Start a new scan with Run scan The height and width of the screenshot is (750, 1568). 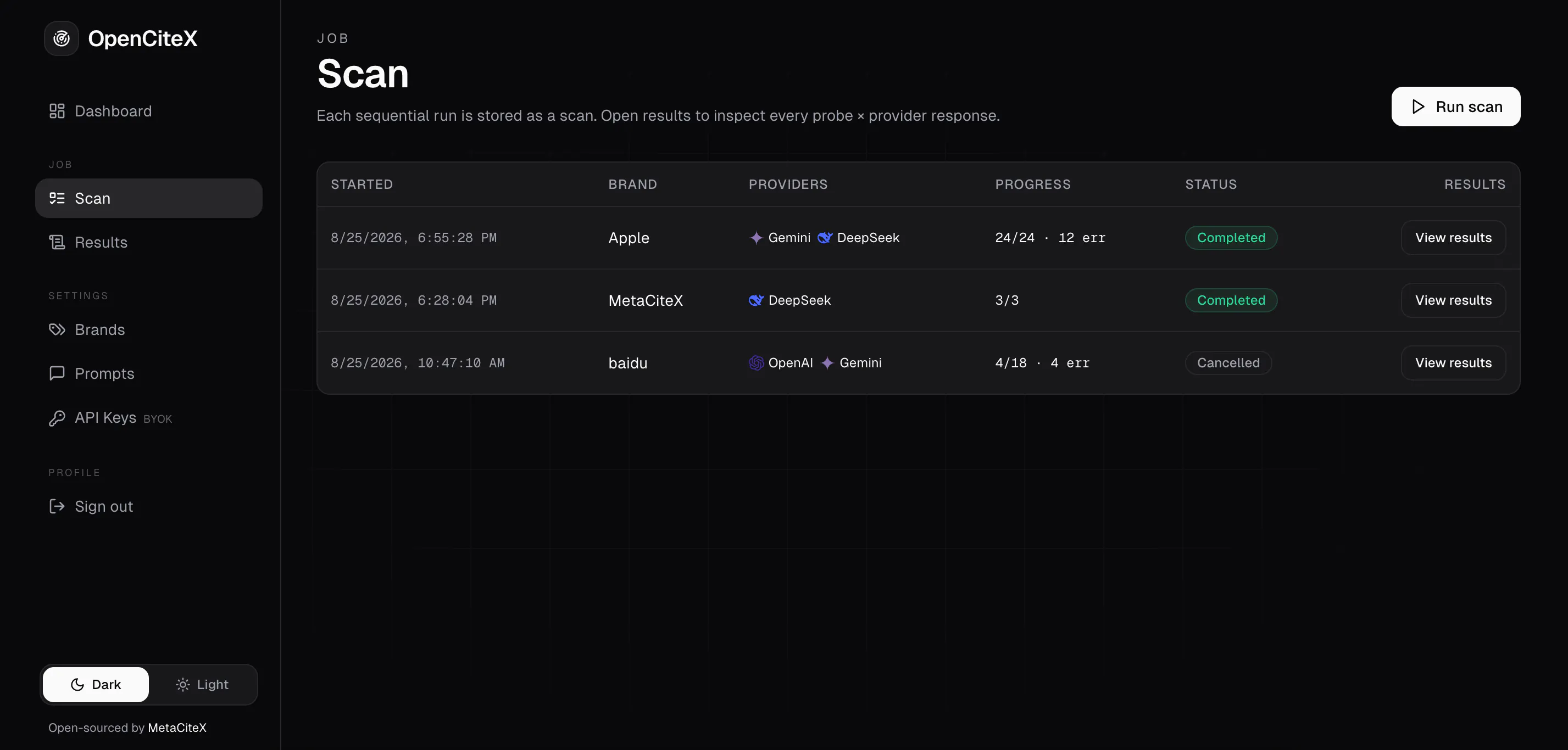pos(1455,107)
